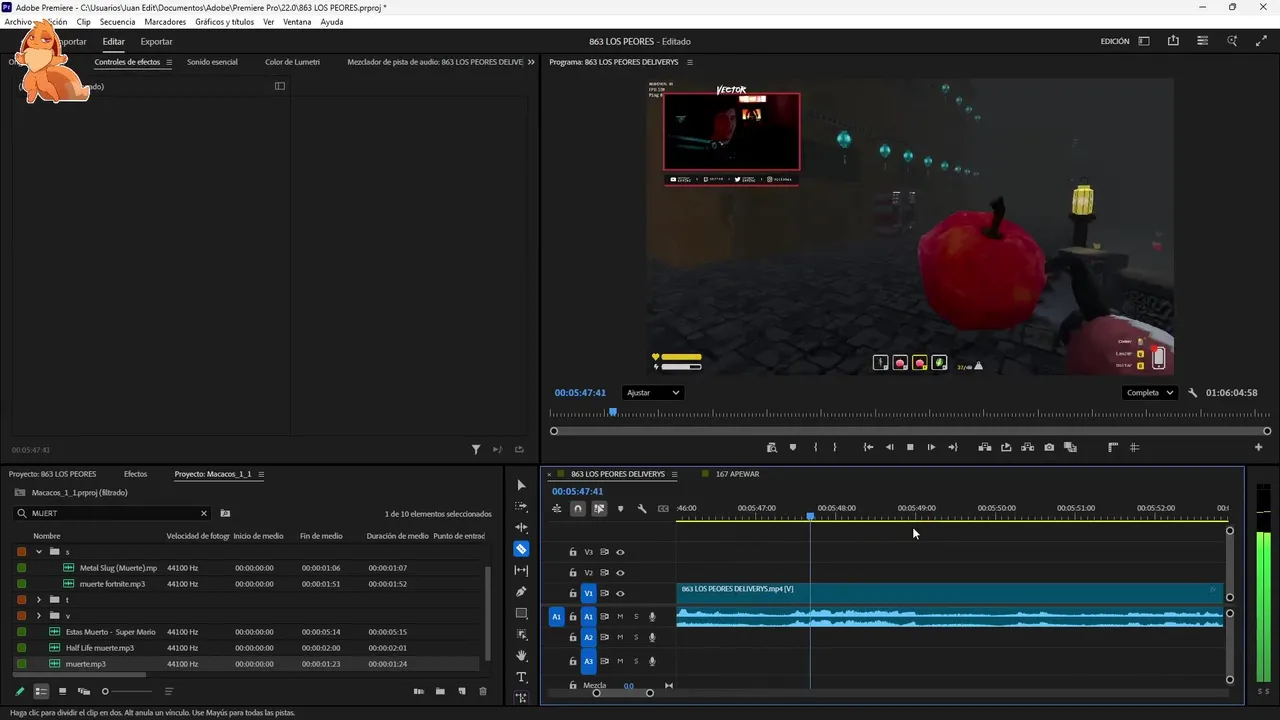Adjust the project thumbnail zoom slider
The image size is (1280, 720).
pos(105,691)
